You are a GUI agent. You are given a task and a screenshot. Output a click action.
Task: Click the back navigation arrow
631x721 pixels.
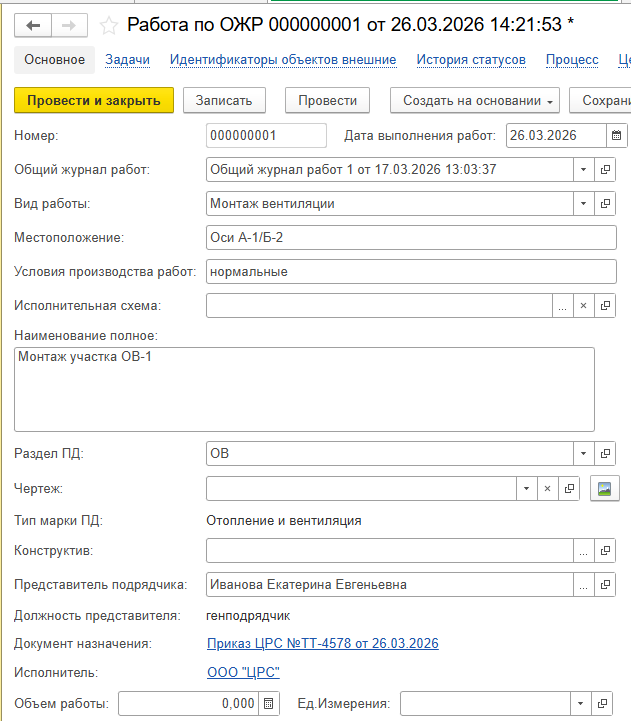34,25
